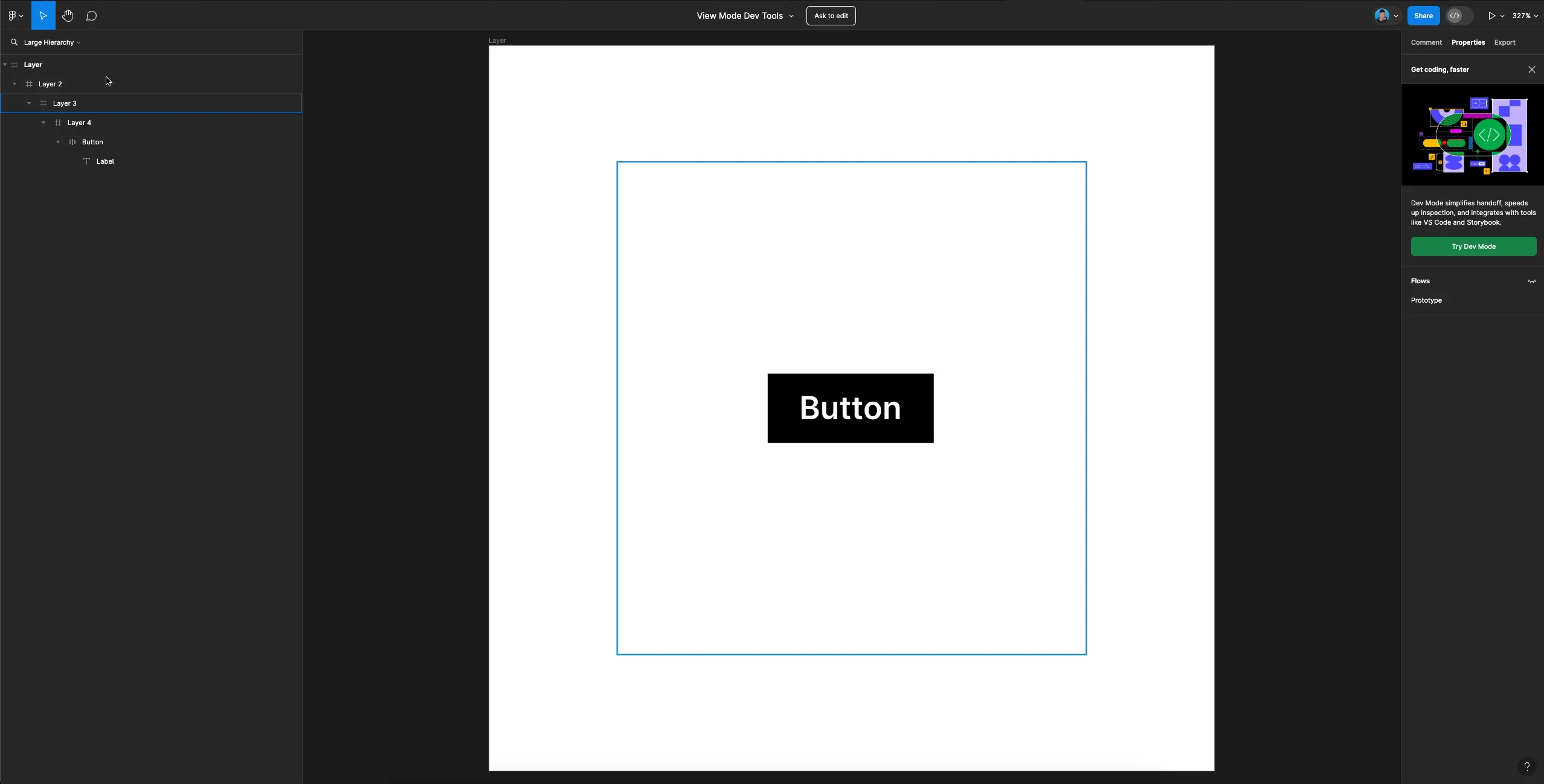Click the search icon in layers panel
Screen dimensions: 1544x784
click(x=14, y=42)
